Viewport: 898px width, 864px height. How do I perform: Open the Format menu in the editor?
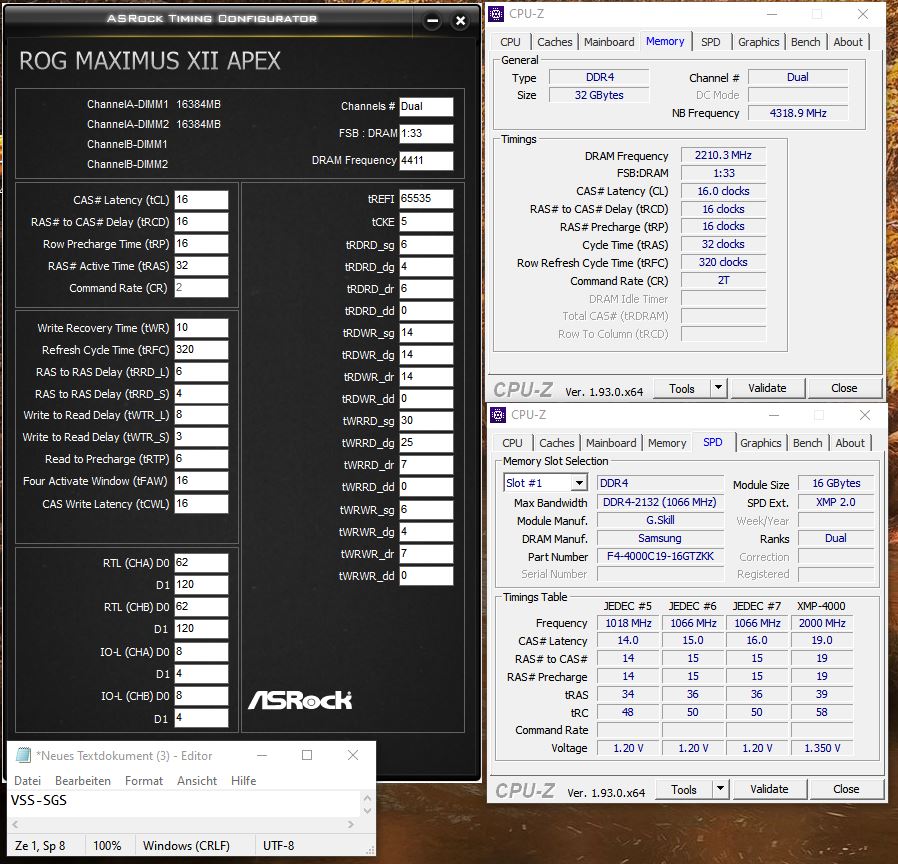tap(144, 780)
